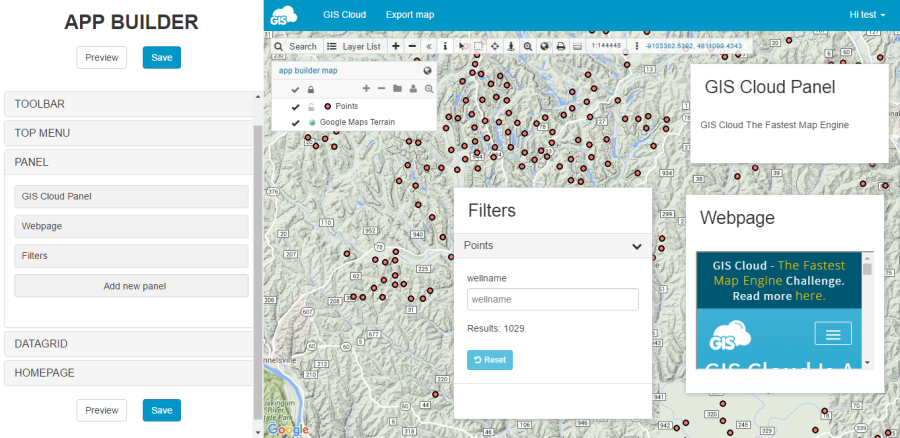Image resolution: width=900 pixels, height=438 pixels.
Task: Click the top Save button
Action: click(x=162, y=57)
